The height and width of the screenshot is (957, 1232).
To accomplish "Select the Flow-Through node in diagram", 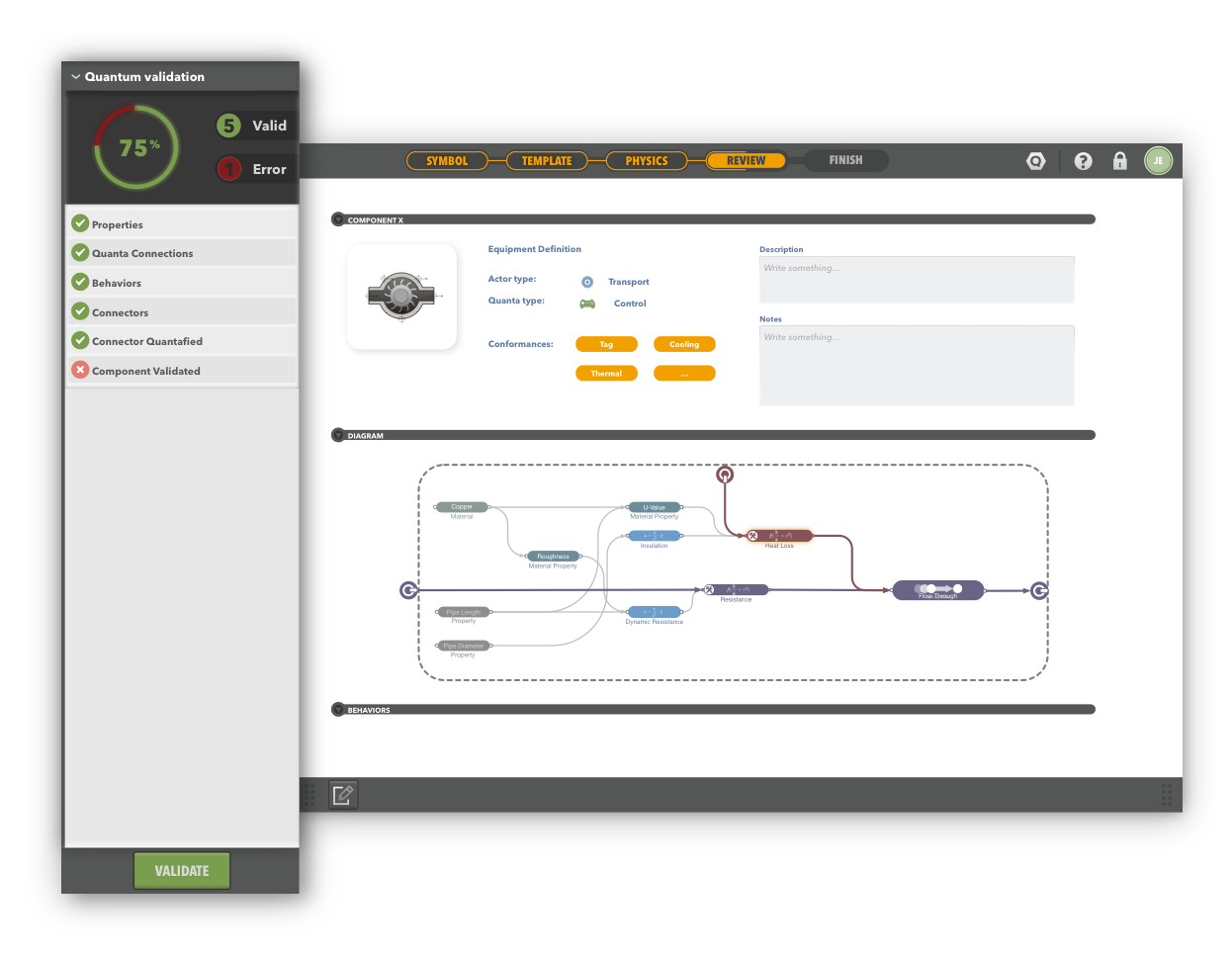I will tap(937, 590).
